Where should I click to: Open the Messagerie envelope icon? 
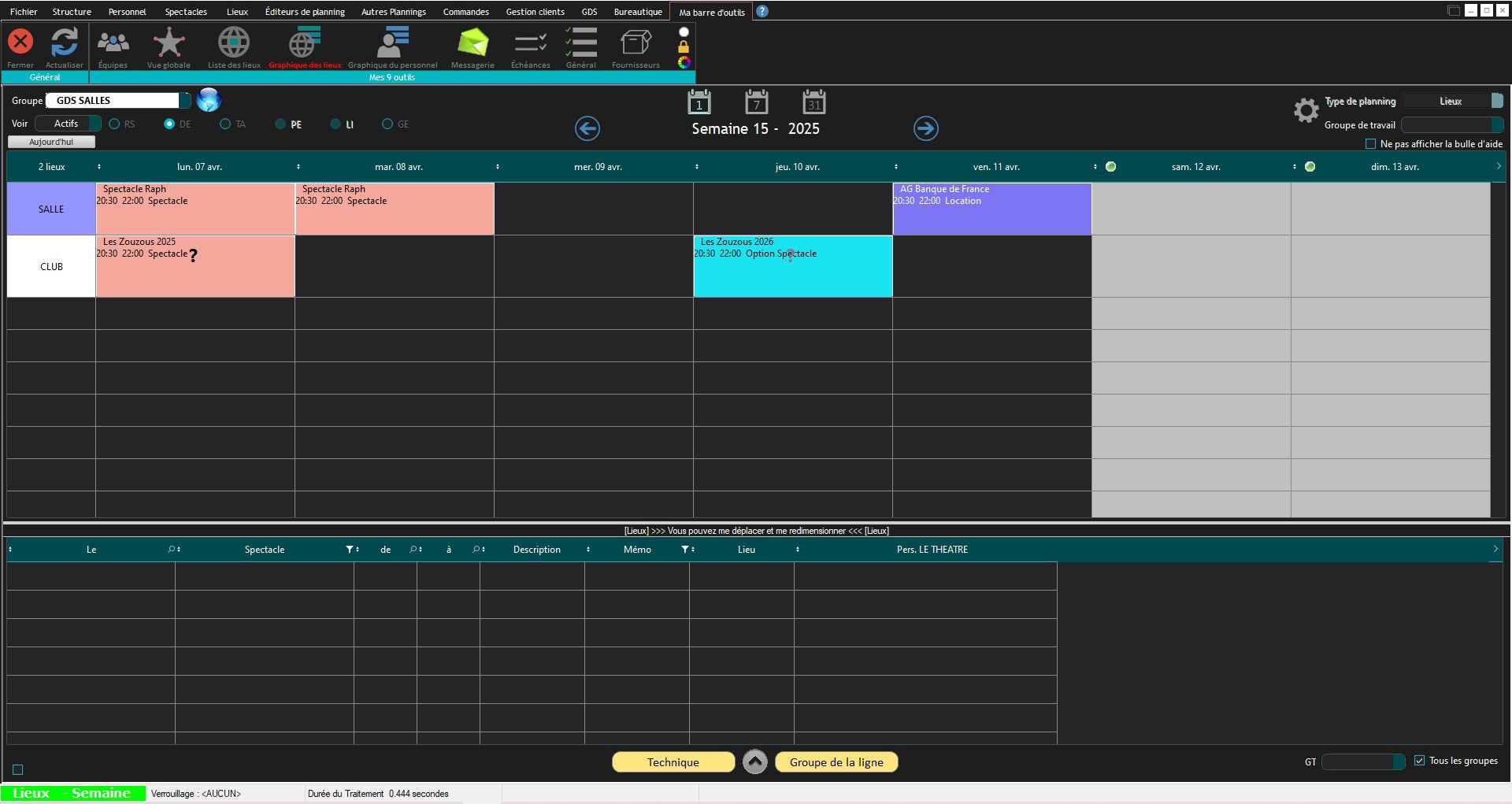pos(472,43)
